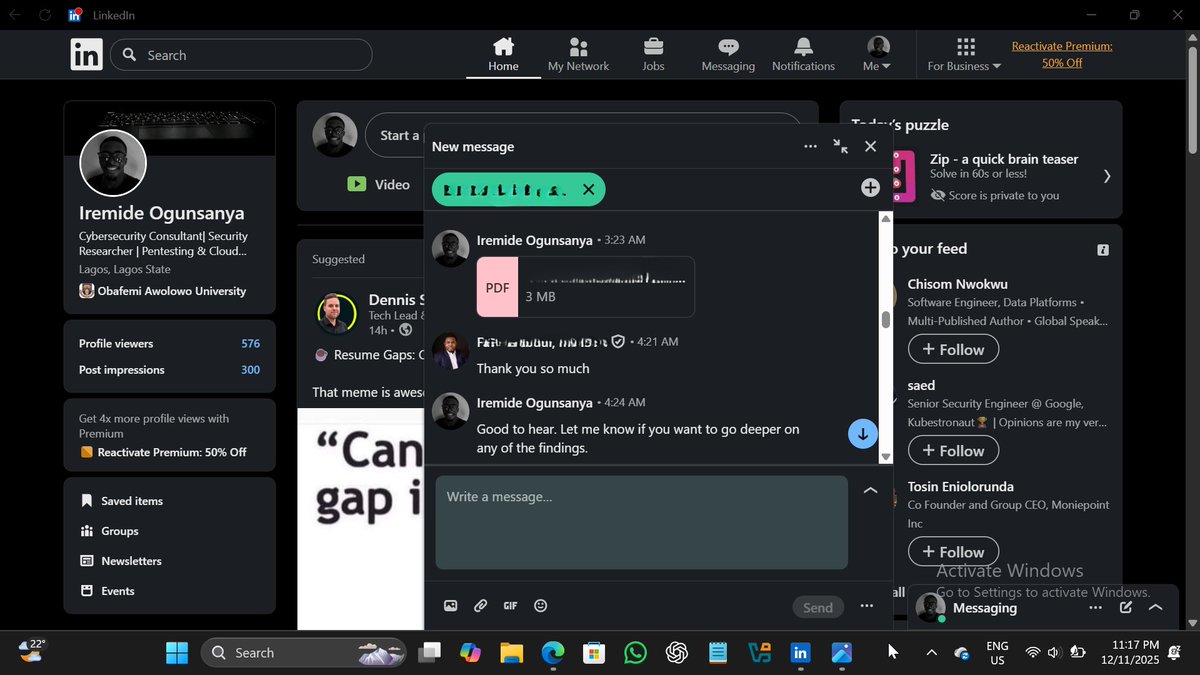Image resolution: width=1200 pixels, height=675 pixels.
Task: Open My Network tab
Action: click(x=578, y=54)
